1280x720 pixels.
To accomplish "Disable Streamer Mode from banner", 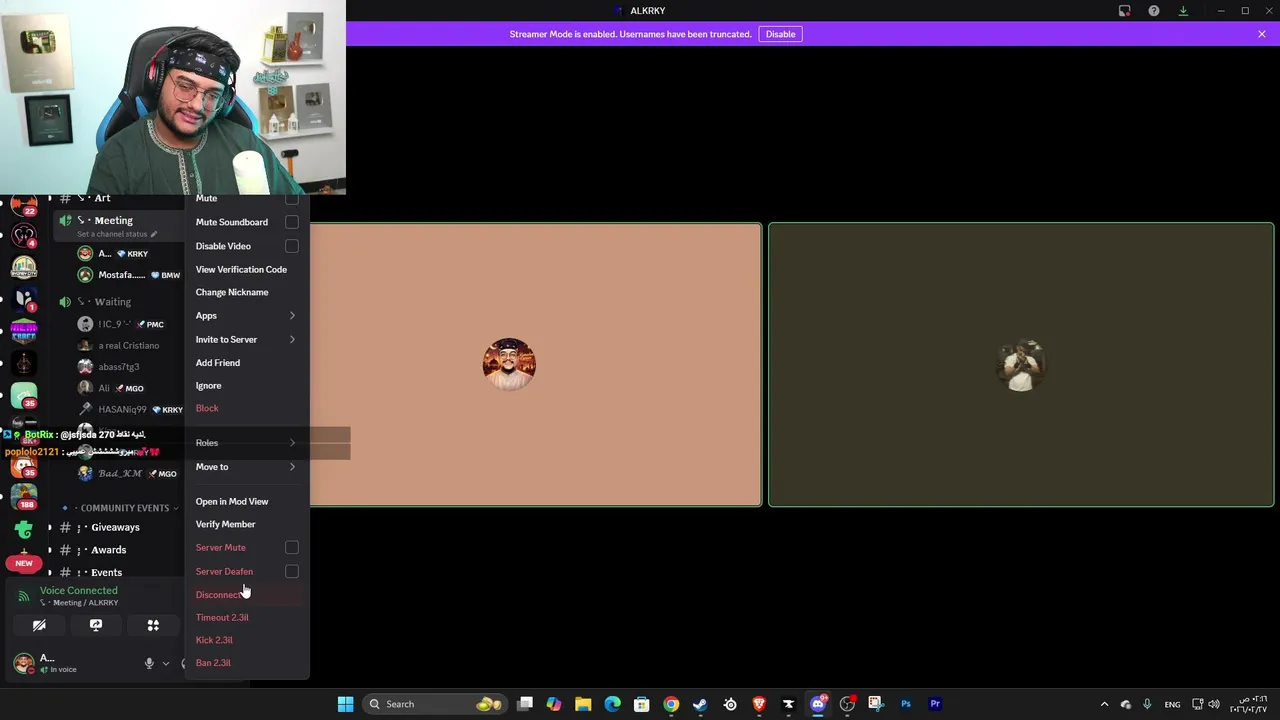I will (x=780, y=34).
